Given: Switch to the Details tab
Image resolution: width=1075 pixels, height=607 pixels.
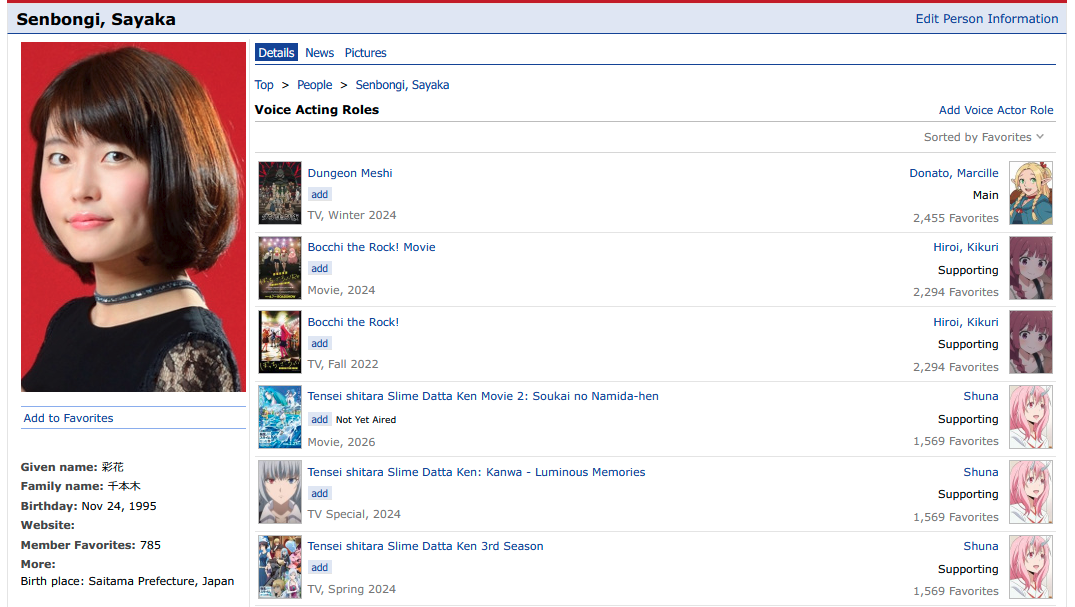Looking at the screenshot, I should 276,53.
